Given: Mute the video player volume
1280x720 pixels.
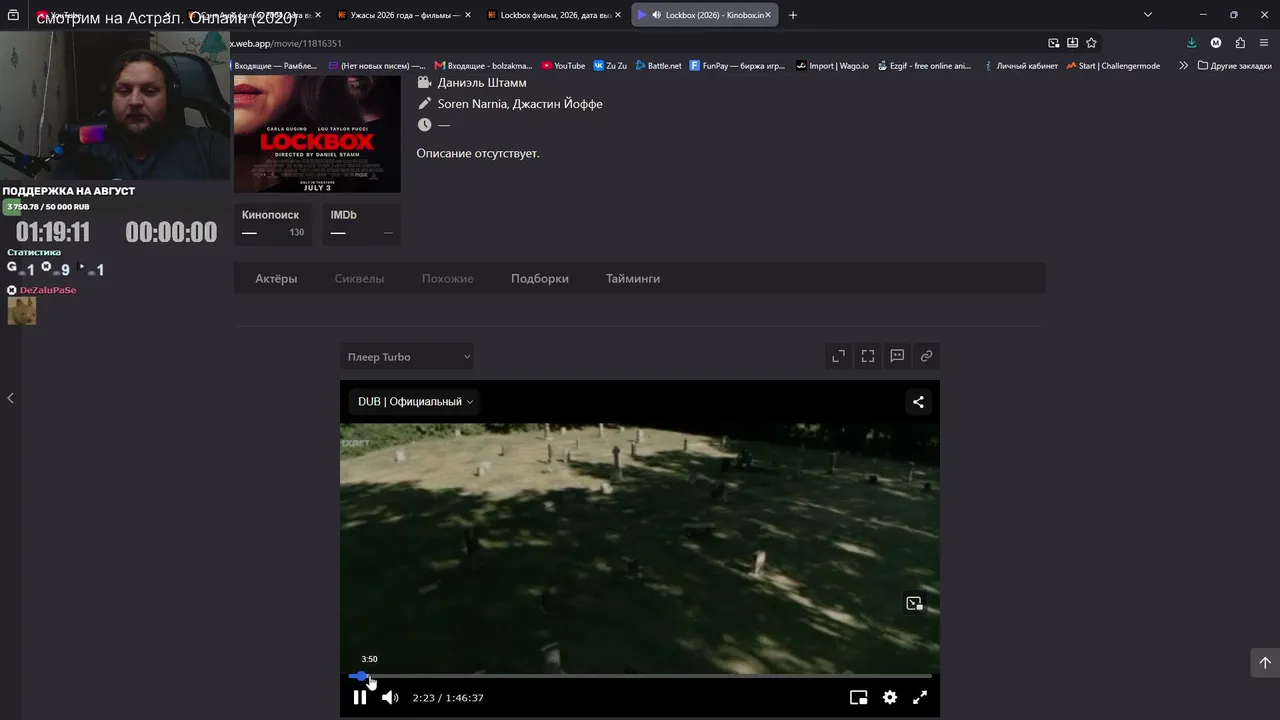Looking at the screenshot, I should (390, 698).
